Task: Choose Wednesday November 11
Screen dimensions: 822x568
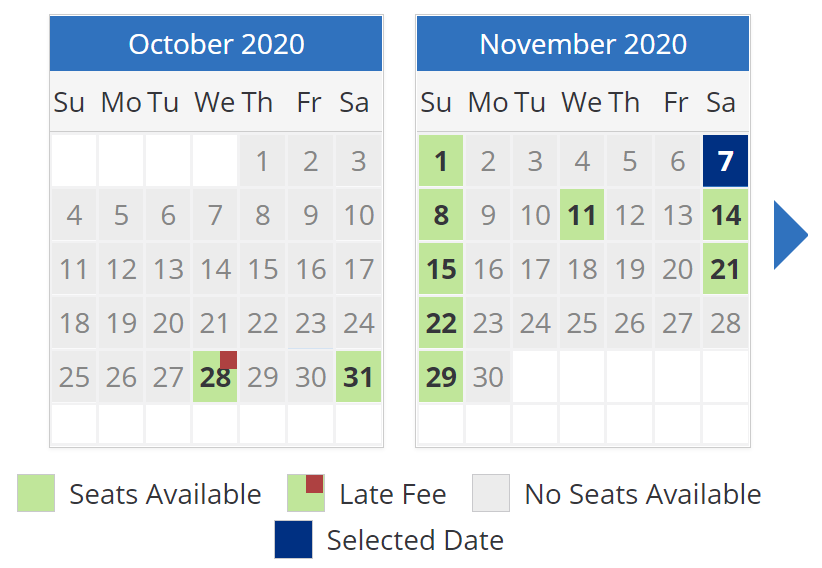Action: 582,215
